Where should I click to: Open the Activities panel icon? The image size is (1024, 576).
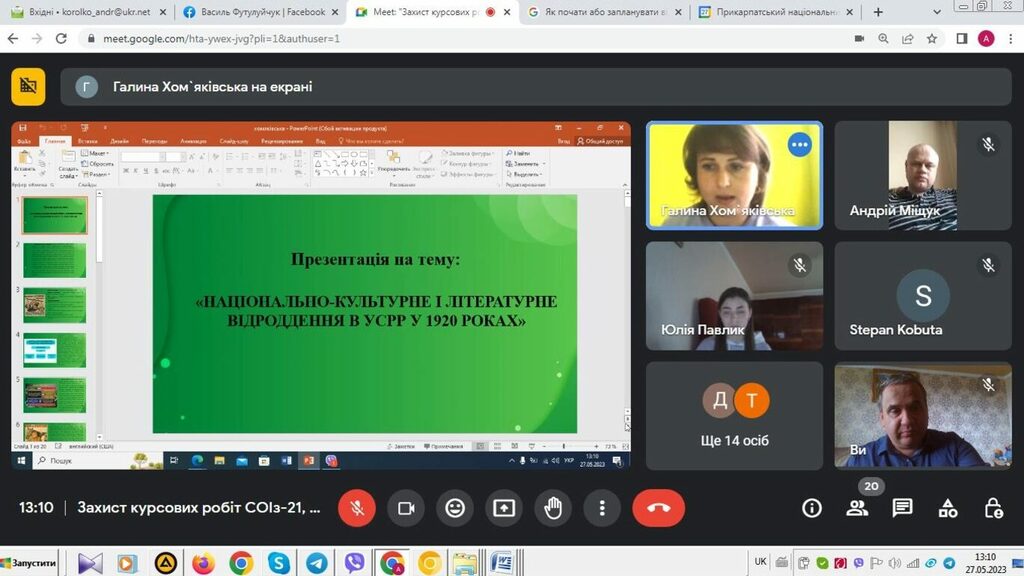pyautogui.click(x=948, y=508)
